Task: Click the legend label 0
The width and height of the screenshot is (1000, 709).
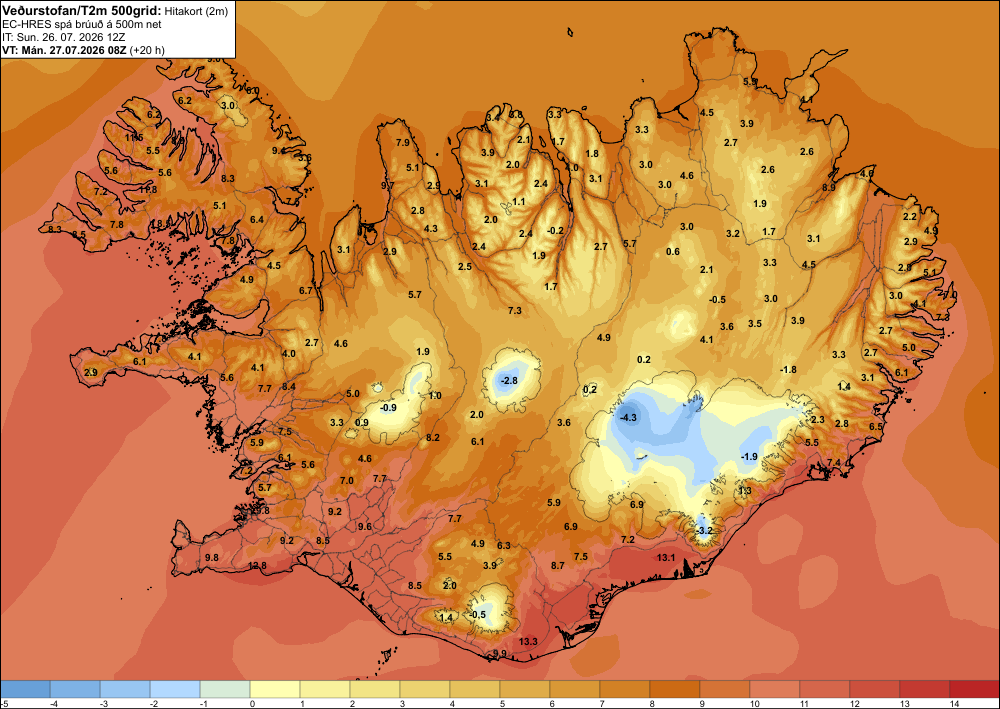Action: point(251,703)
